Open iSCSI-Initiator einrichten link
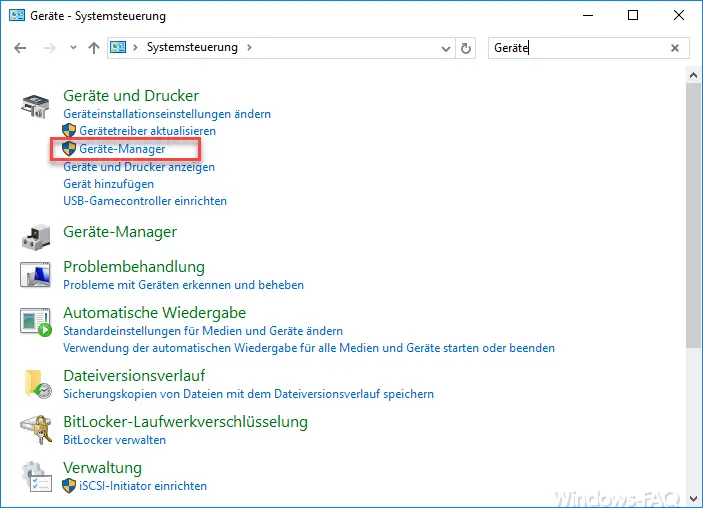This screenshot has width=703, height=508. click(x=143, y=486)
